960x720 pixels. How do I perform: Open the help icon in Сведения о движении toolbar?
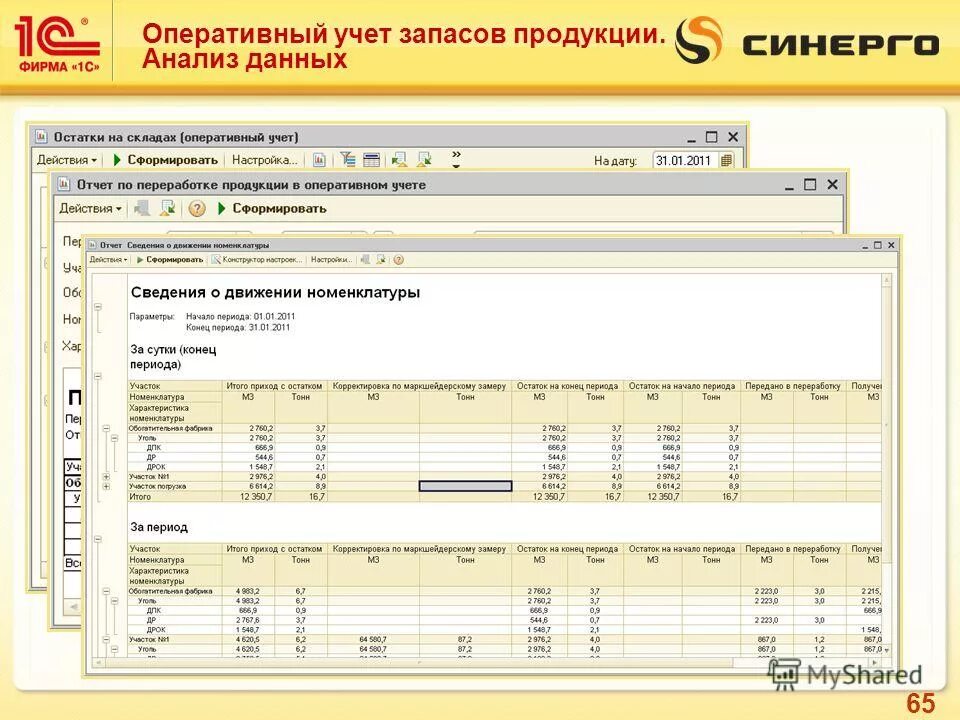point(397,259)
